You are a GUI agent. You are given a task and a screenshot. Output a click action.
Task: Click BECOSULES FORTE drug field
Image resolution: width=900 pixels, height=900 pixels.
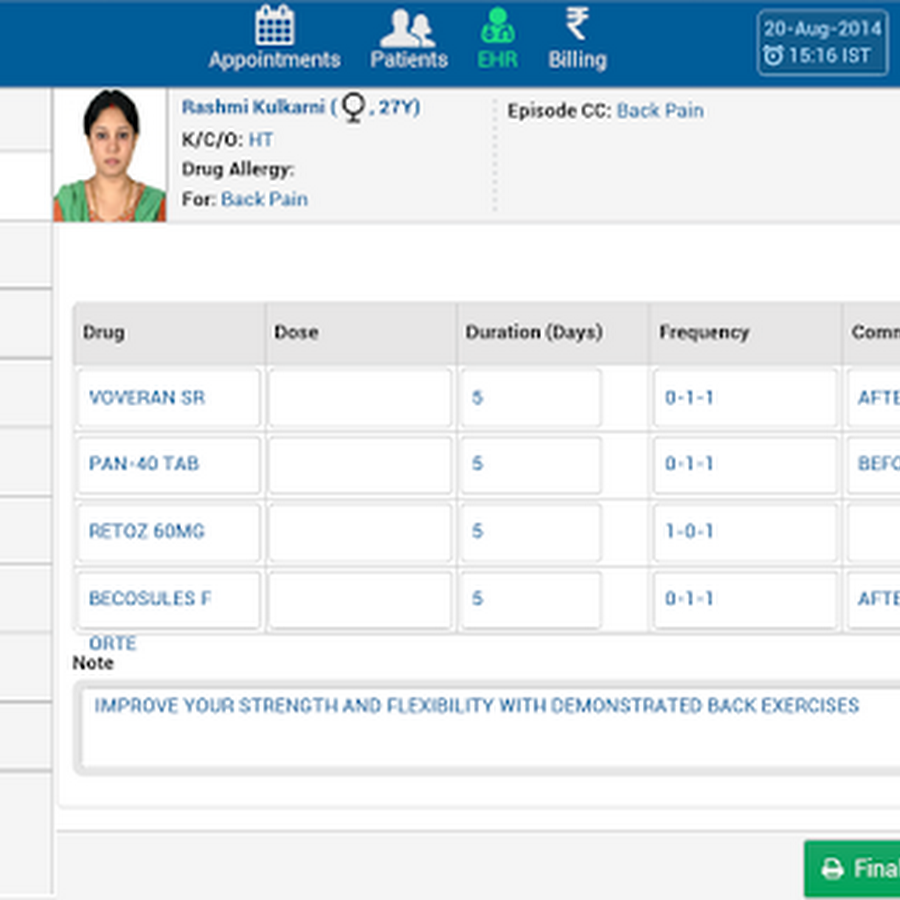click(169, 599)
